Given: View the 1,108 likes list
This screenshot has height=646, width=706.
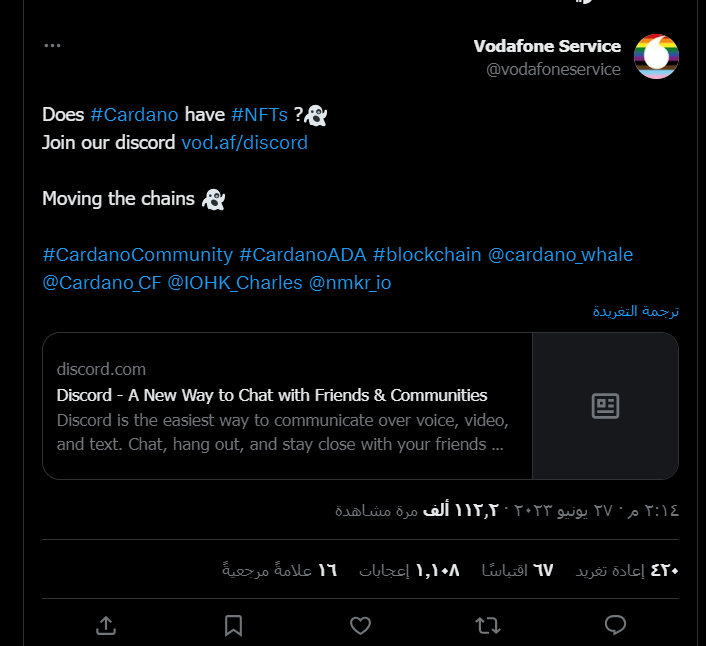Looking at the screenshot, I should tap(409, 570).
